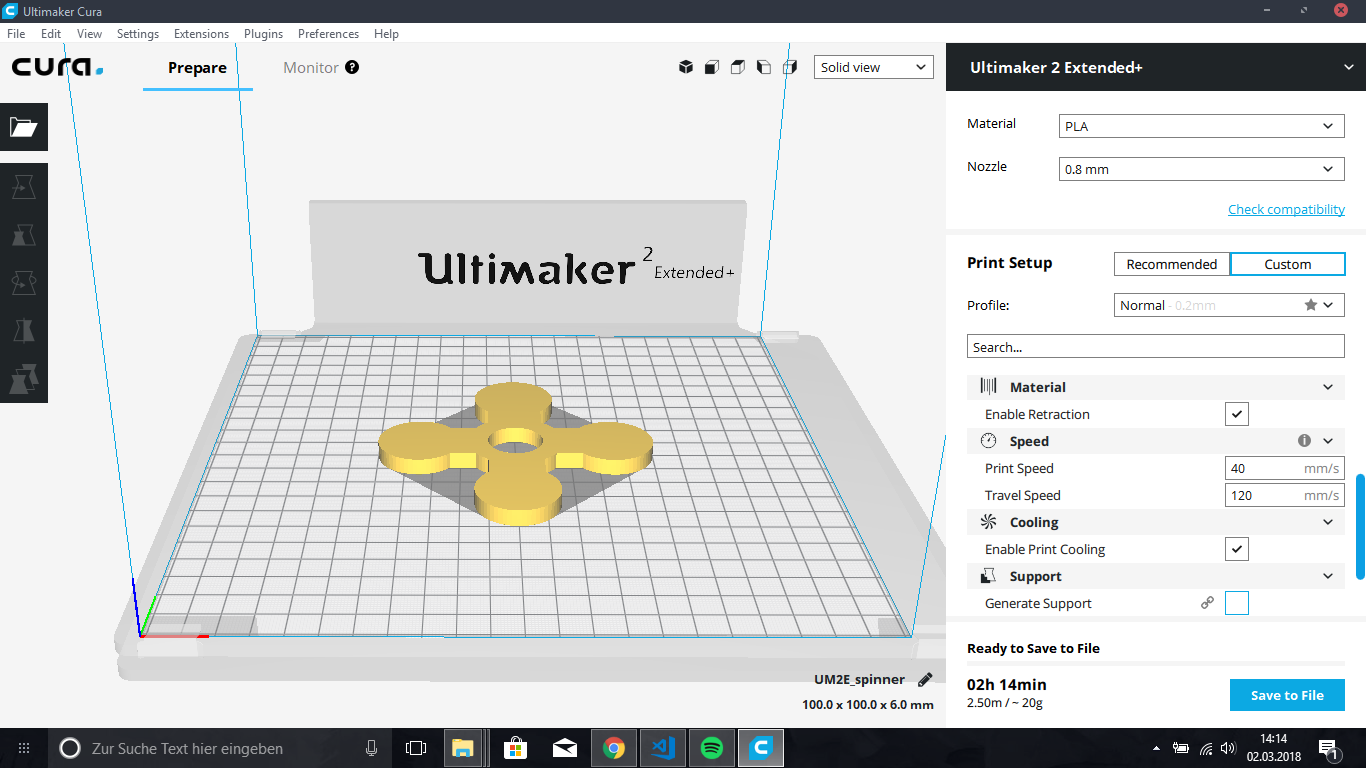Collapse the Speed settings category

coord(1328,441)
